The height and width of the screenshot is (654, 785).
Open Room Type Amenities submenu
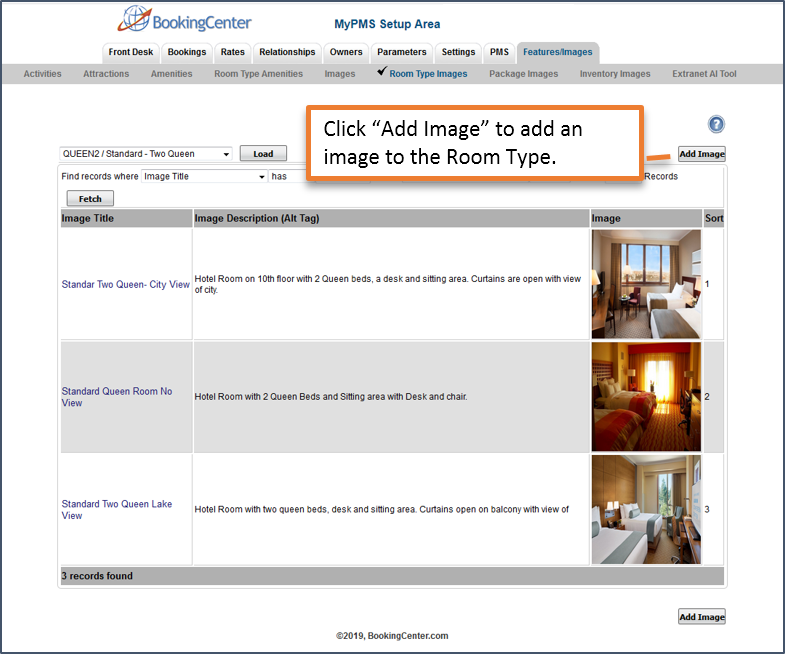point(258,74)
